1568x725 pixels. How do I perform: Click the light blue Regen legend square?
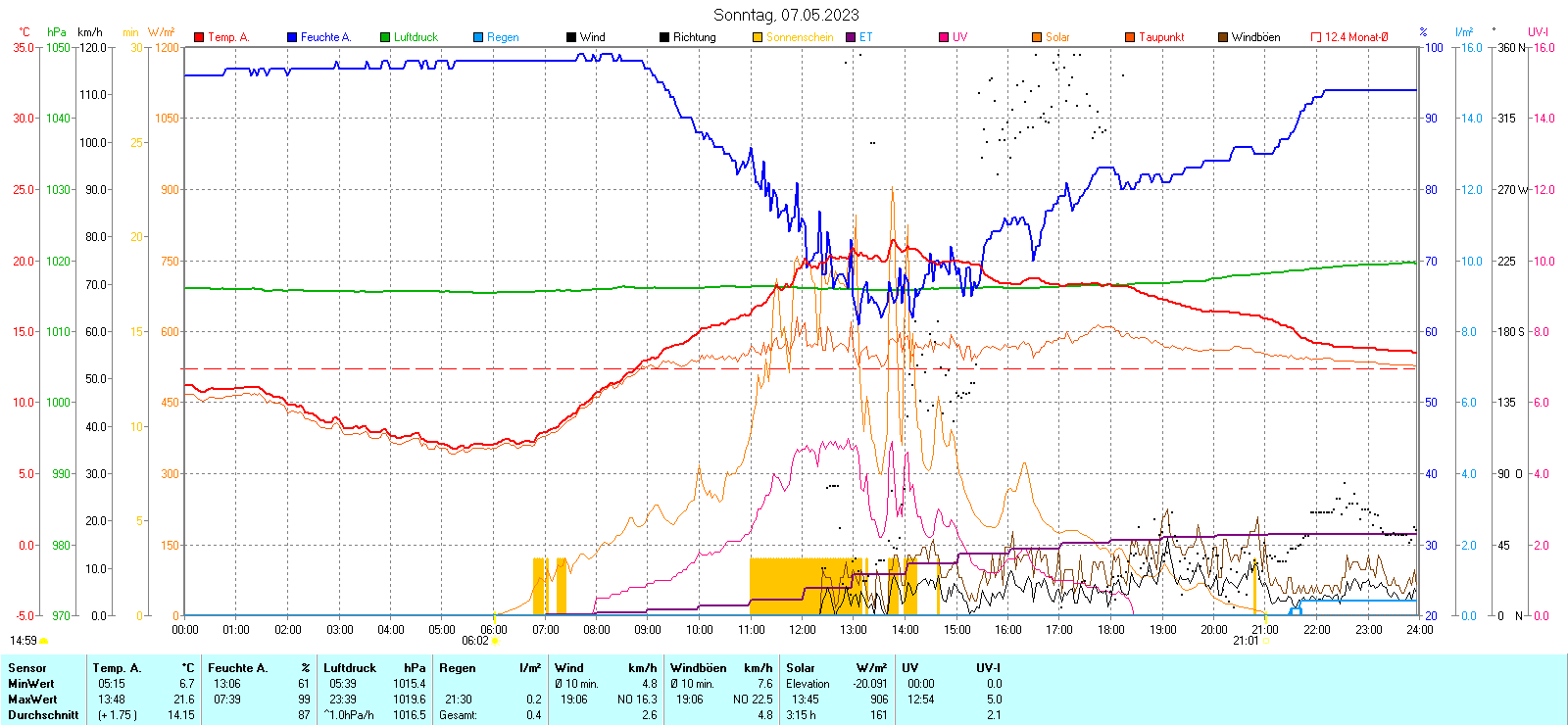click(x=478, y=37)
